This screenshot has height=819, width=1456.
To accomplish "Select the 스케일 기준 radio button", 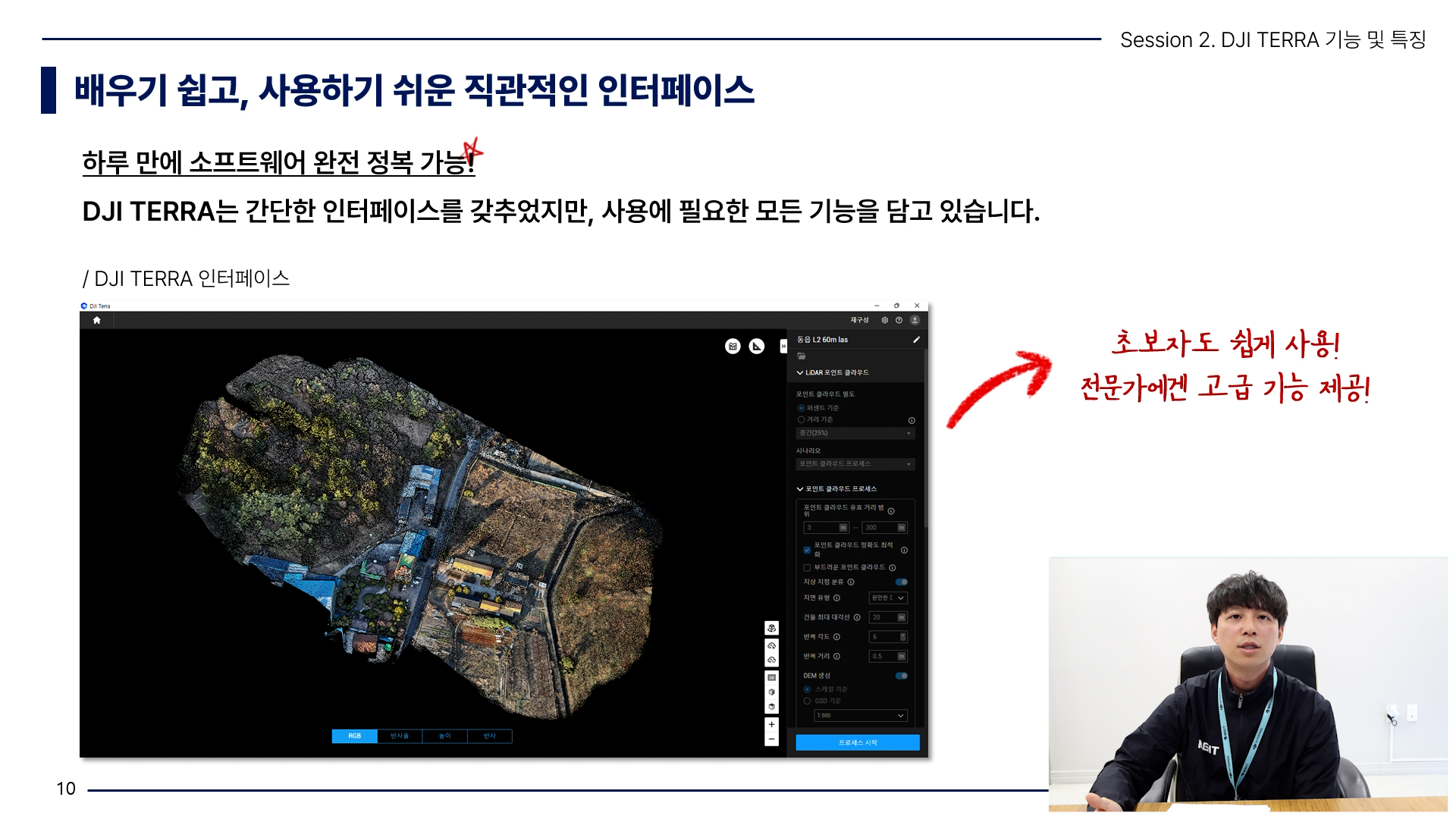I will (807, 689).
